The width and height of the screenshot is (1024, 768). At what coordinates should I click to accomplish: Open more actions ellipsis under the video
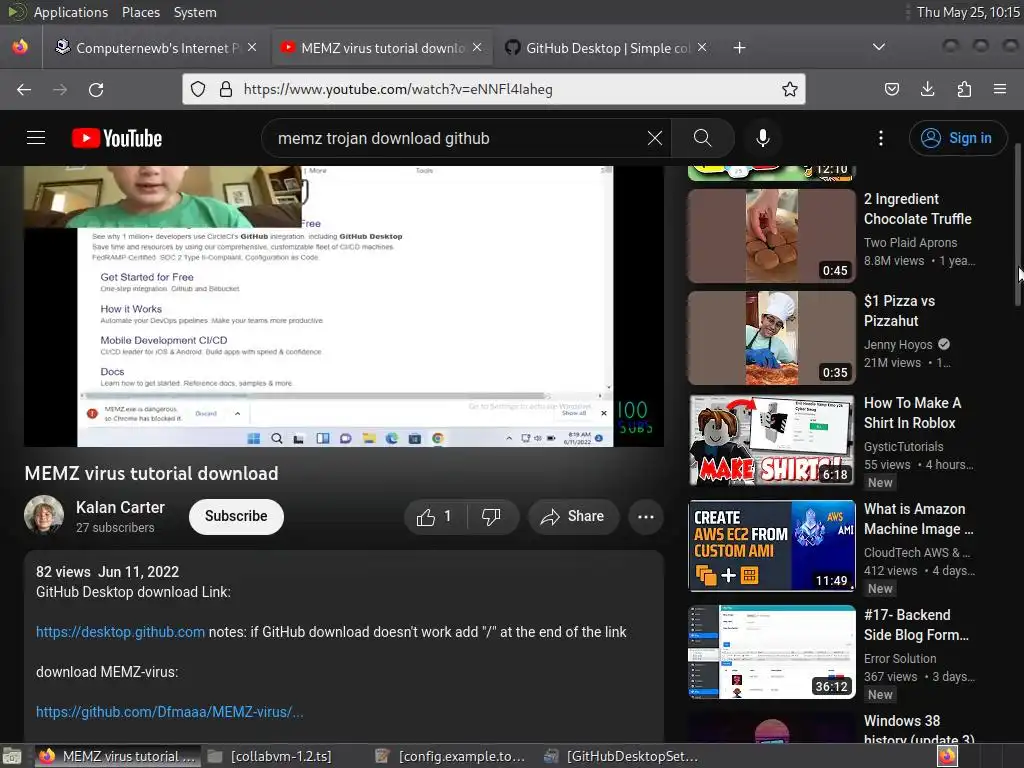[x=646, y=517]
